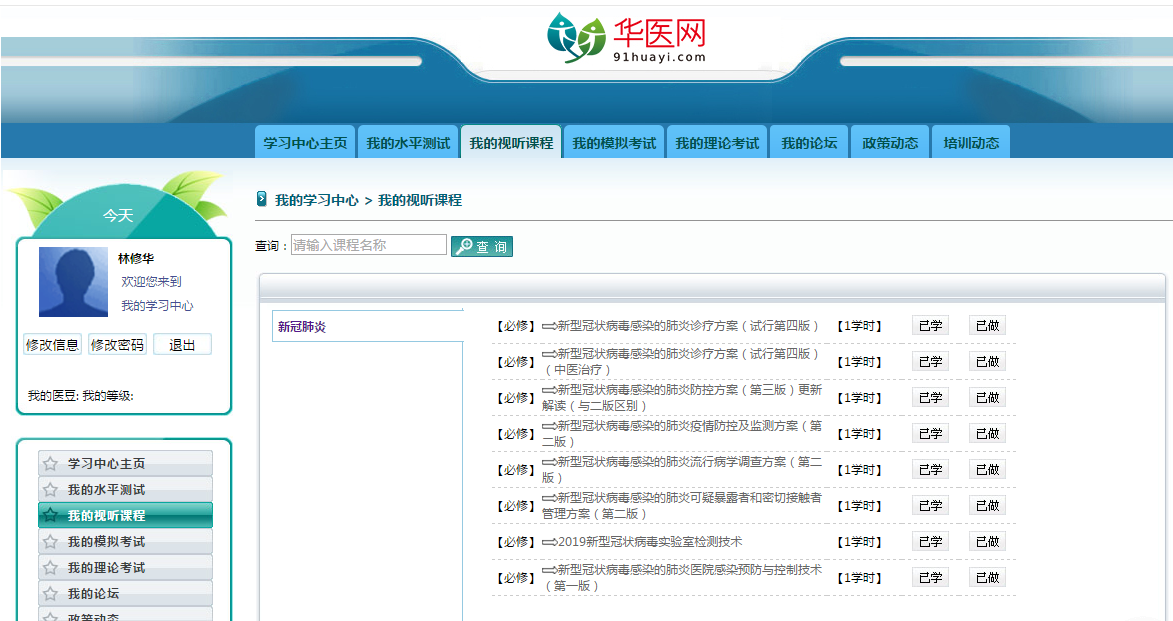Click star icon beside 学习中心主页 in sidebar

click(50, 464)
